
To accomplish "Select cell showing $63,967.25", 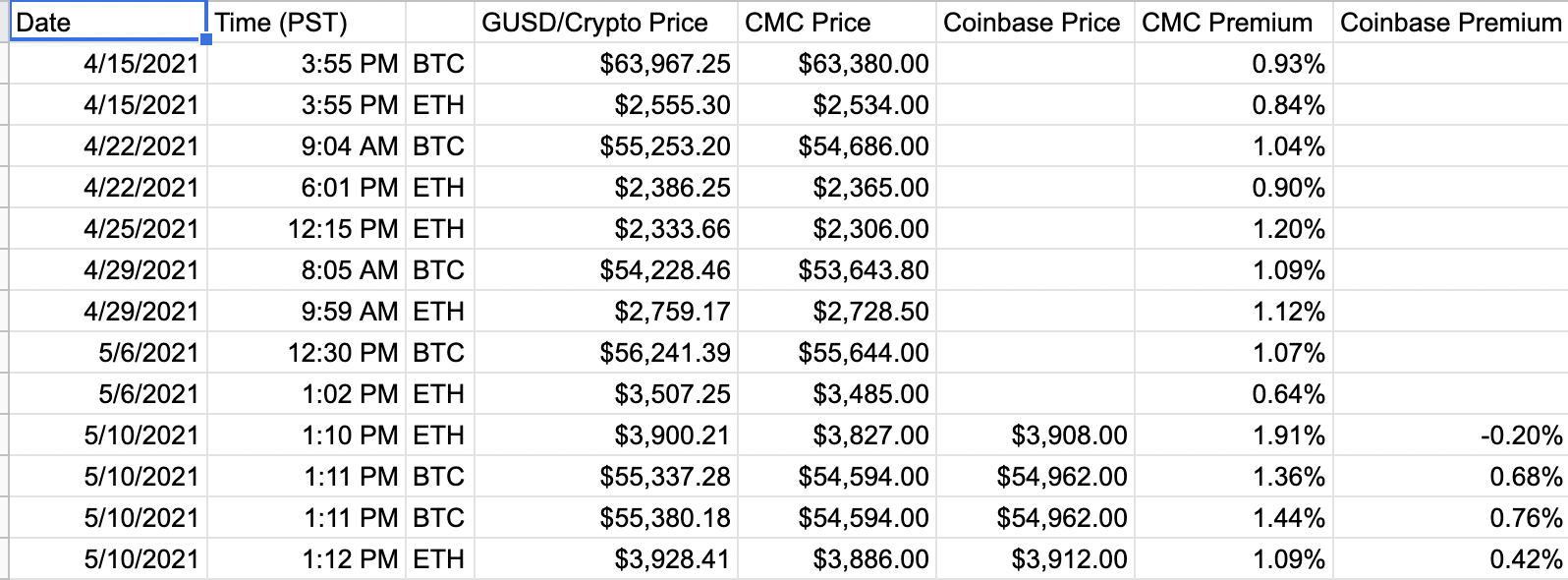I will 606,64.
